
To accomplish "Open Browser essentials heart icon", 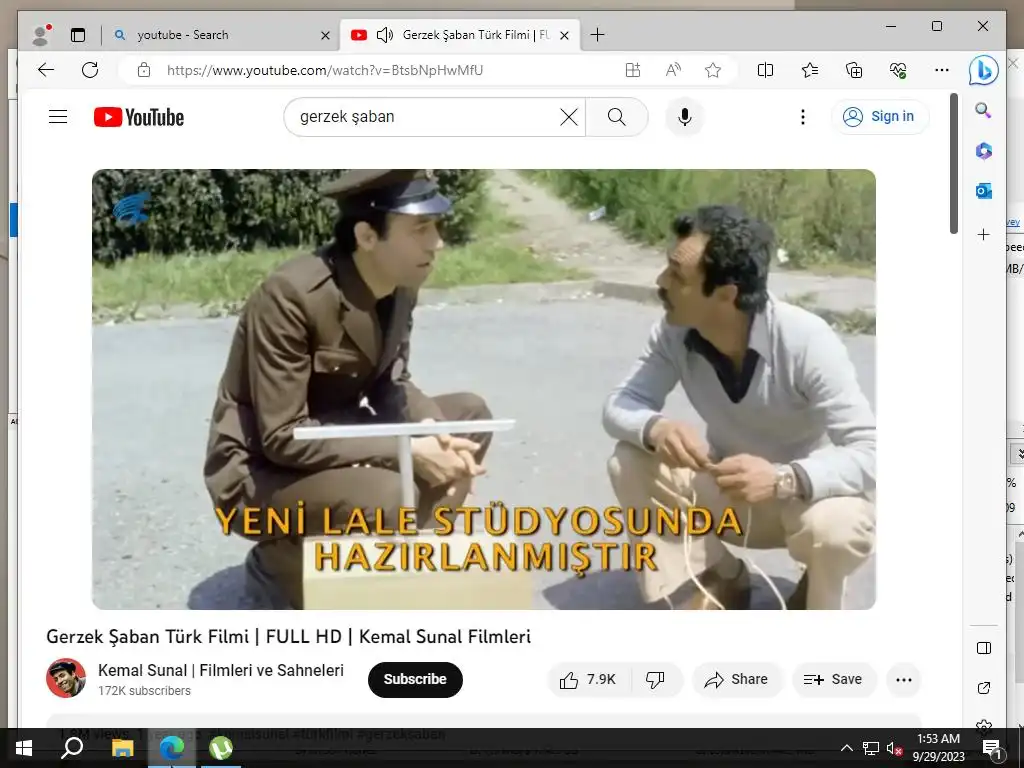I will tap(898, 70).
